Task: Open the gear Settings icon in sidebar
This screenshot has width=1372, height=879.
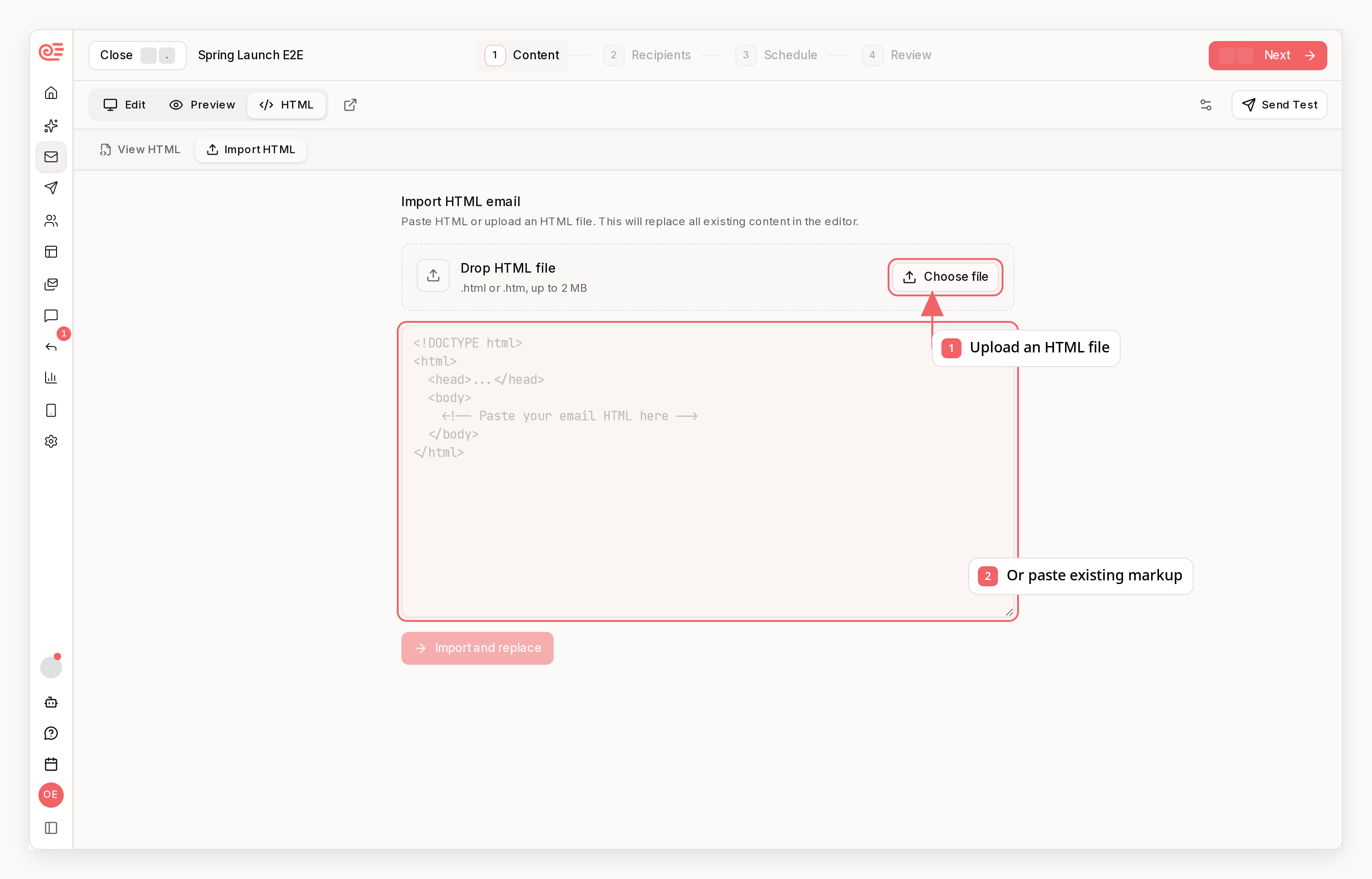Action: (51, 441)
